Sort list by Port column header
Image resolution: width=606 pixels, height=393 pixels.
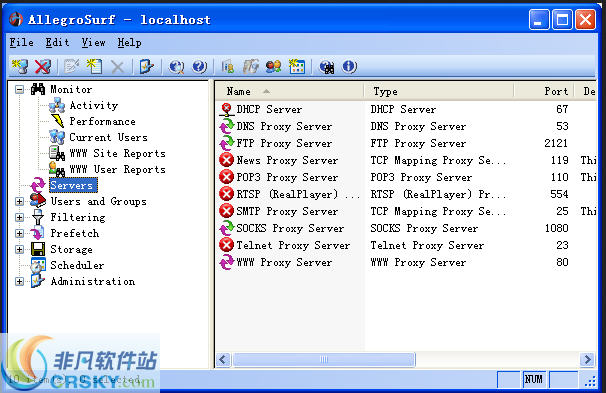pyautogui.click(x=544, y=91)
